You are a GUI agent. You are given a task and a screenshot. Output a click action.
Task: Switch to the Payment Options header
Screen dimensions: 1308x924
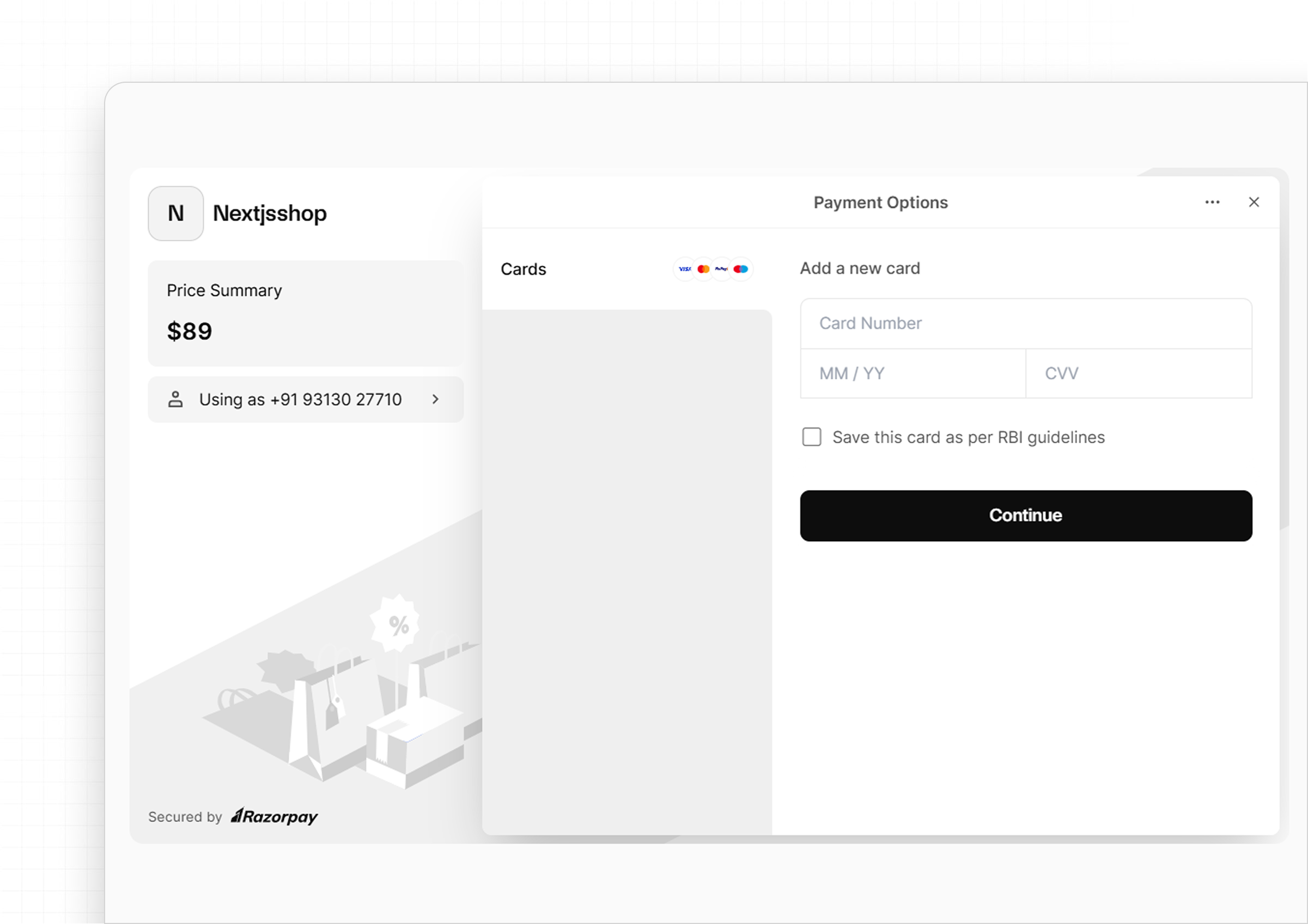point(881,202)
